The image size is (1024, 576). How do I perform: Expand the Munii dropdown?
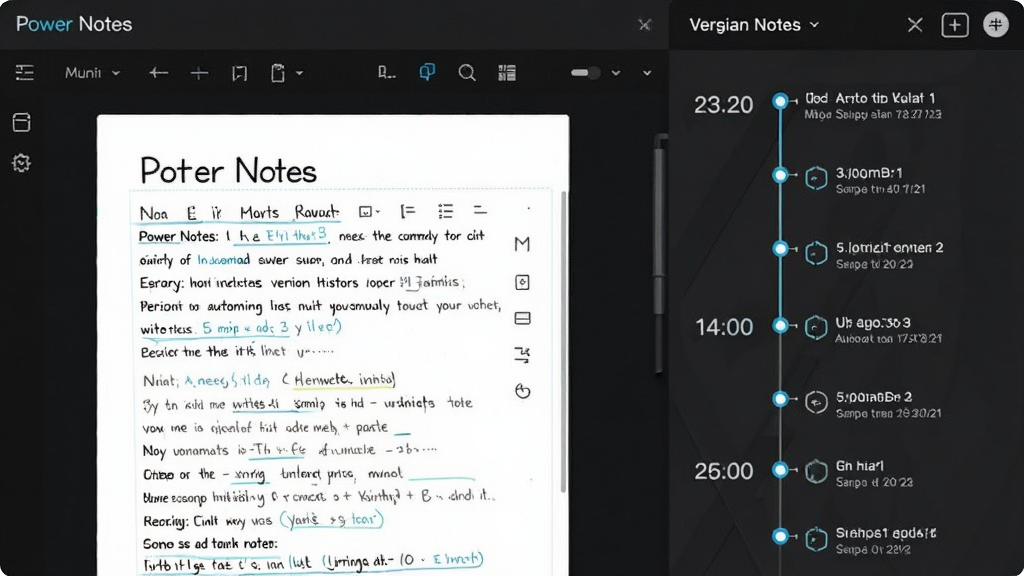(92, 72)
